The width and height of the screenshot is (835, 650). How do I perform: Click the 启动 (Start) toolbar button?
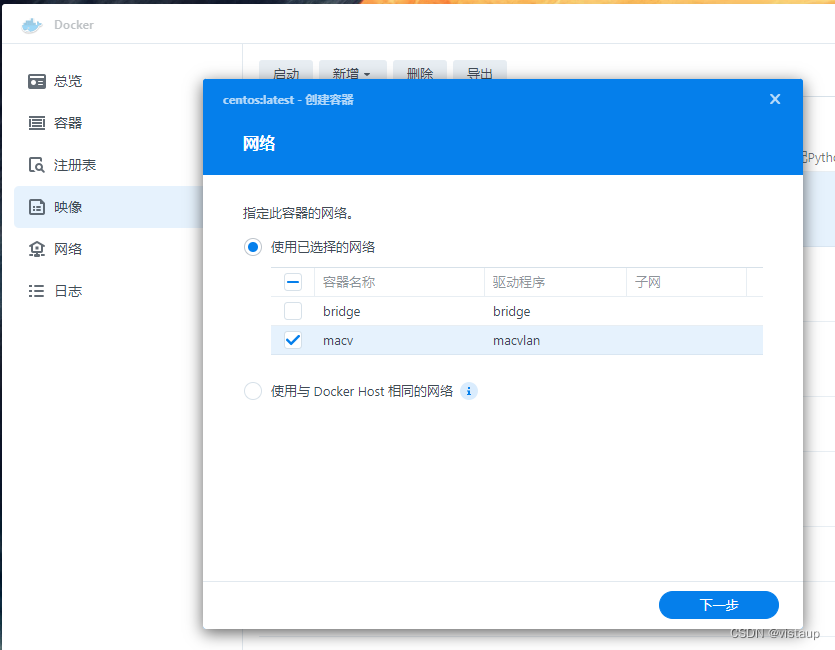[x=286, y=73]
